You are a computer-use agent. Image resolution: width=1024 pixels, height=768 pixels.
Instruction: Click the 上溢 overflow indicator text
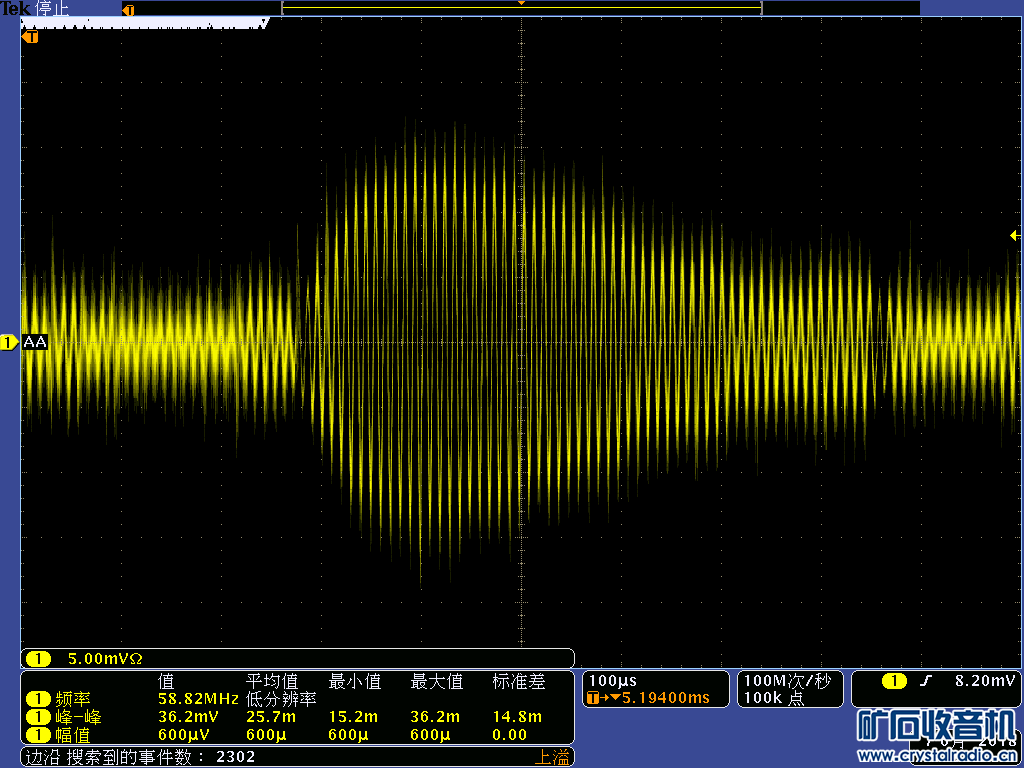coord(552,757)
